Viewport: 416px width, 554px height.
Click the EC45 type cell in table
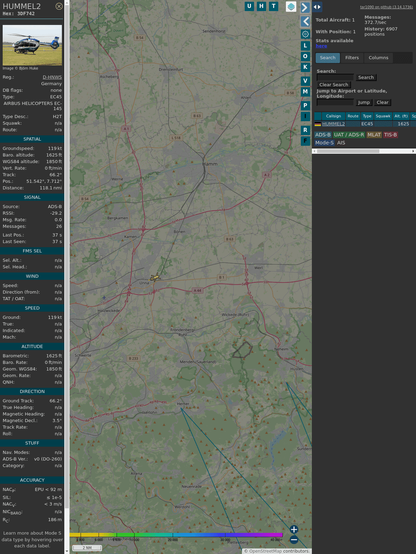pyautogui.click(x=367, y=124)
